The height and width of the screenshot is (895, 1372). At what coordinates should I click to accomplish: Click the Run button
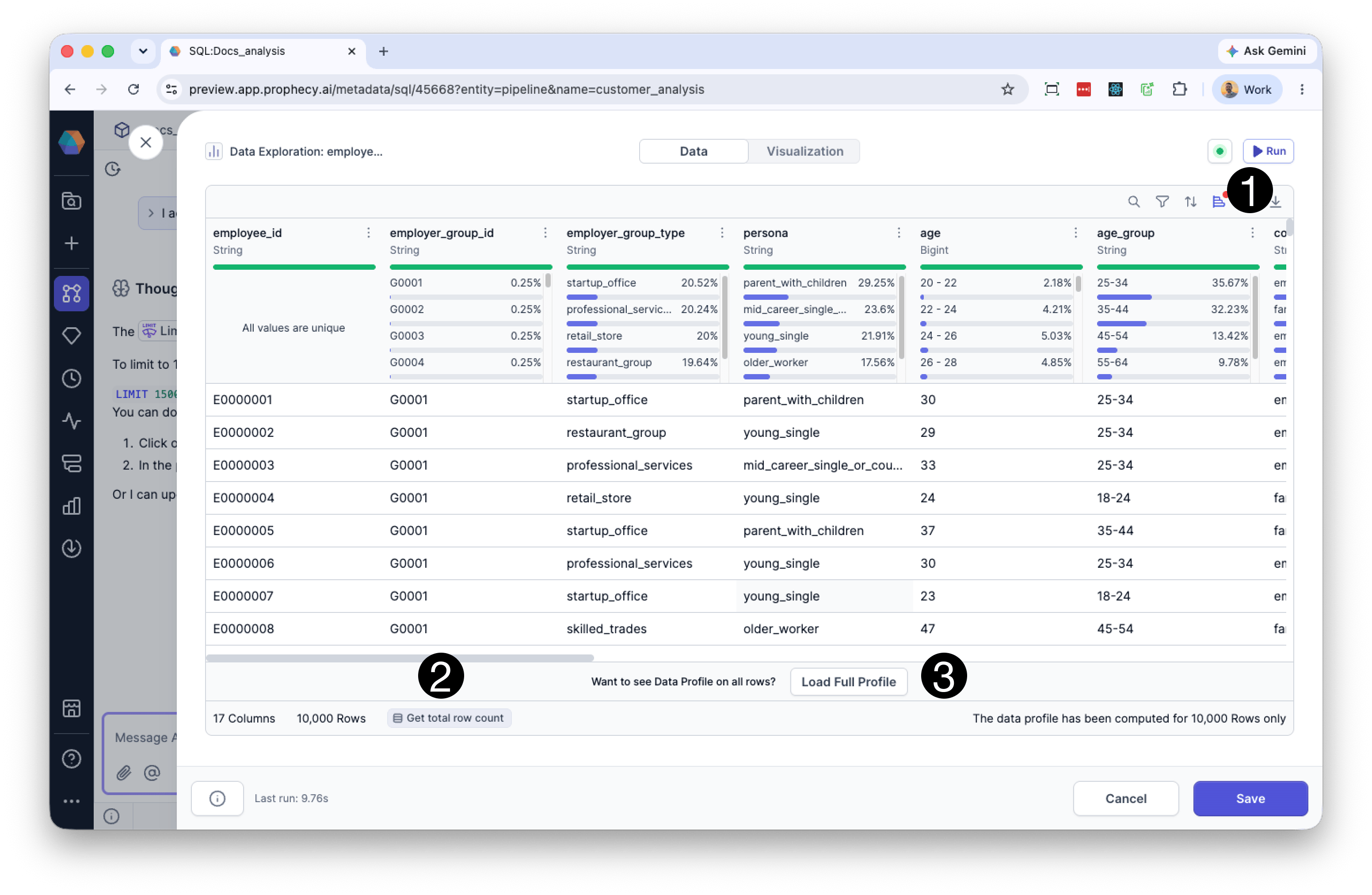[x=1268, y=151]
